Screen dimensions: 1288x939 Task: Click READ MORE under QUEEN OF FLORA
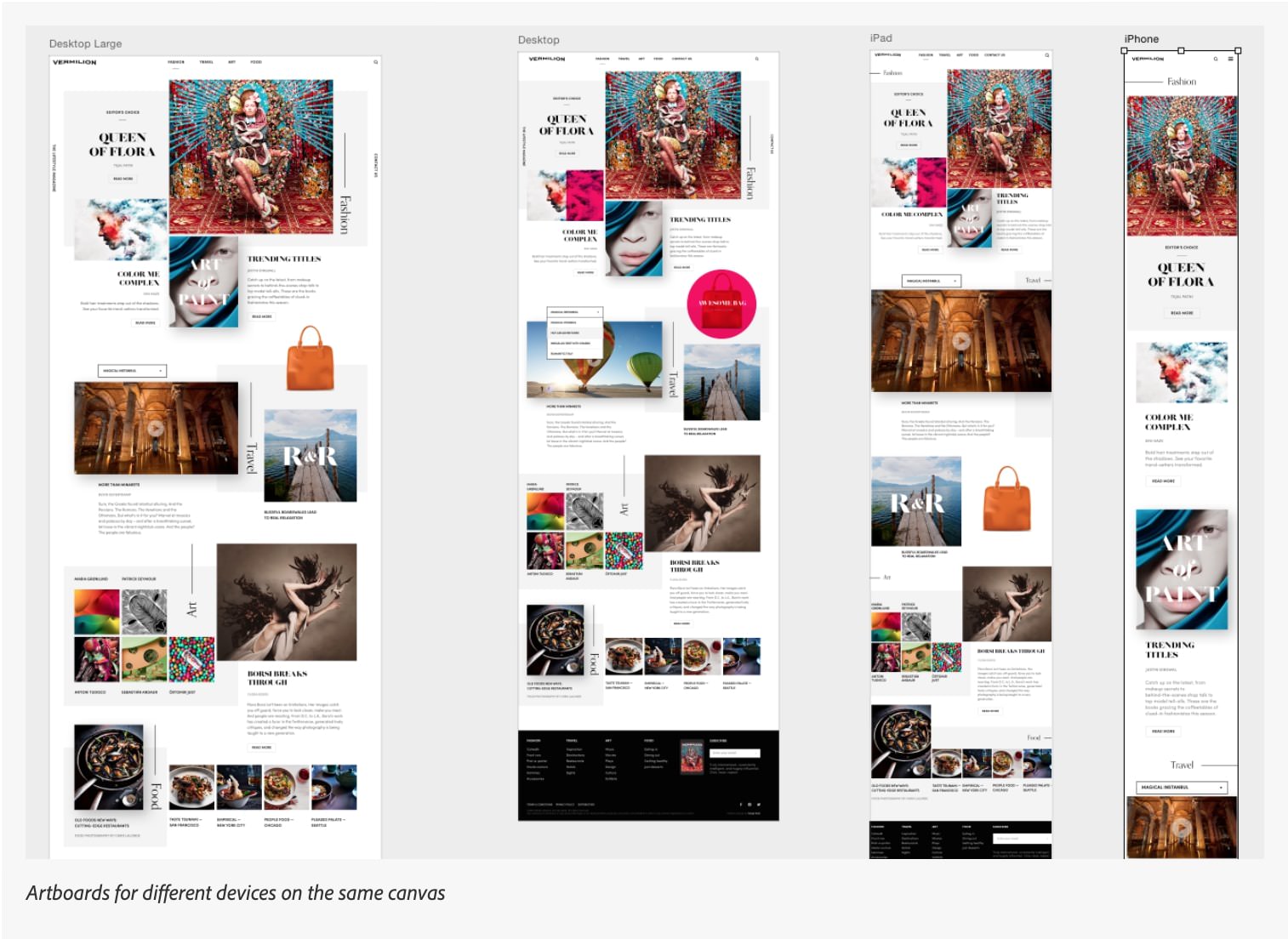[122, 179]
